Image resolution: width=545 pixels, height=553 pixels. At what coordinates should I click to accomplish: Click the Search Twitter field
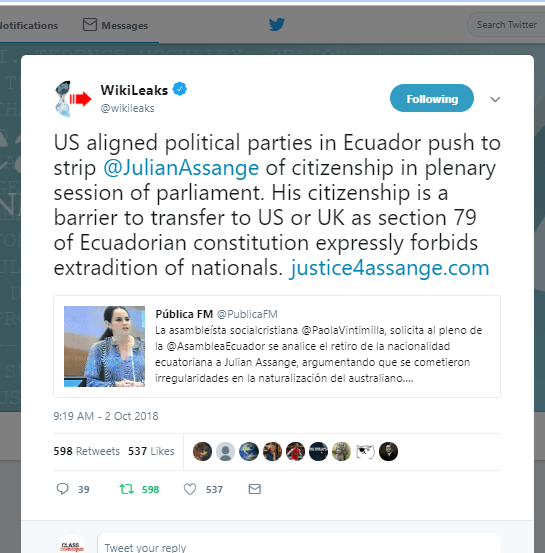(507, 25)
